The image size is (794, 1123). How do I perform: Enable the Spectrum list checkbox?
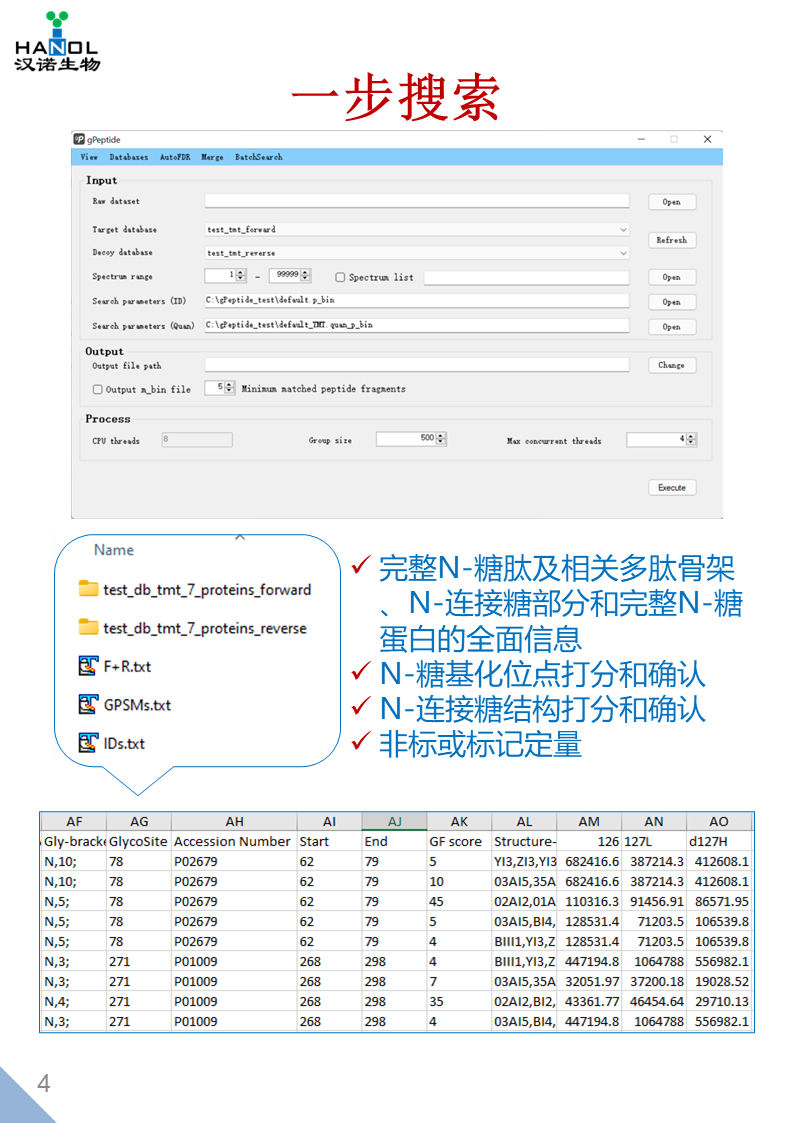[x=340, y=277]
